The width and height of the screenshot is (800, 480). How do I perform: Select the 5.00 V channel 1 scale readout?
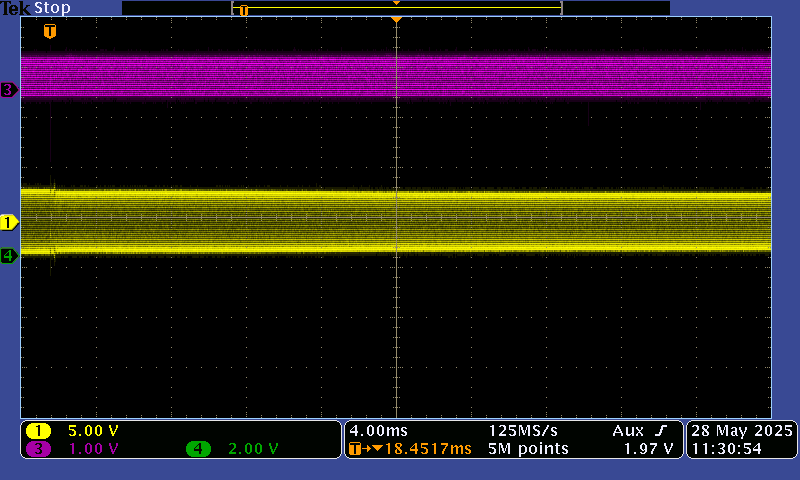point(93,431)
